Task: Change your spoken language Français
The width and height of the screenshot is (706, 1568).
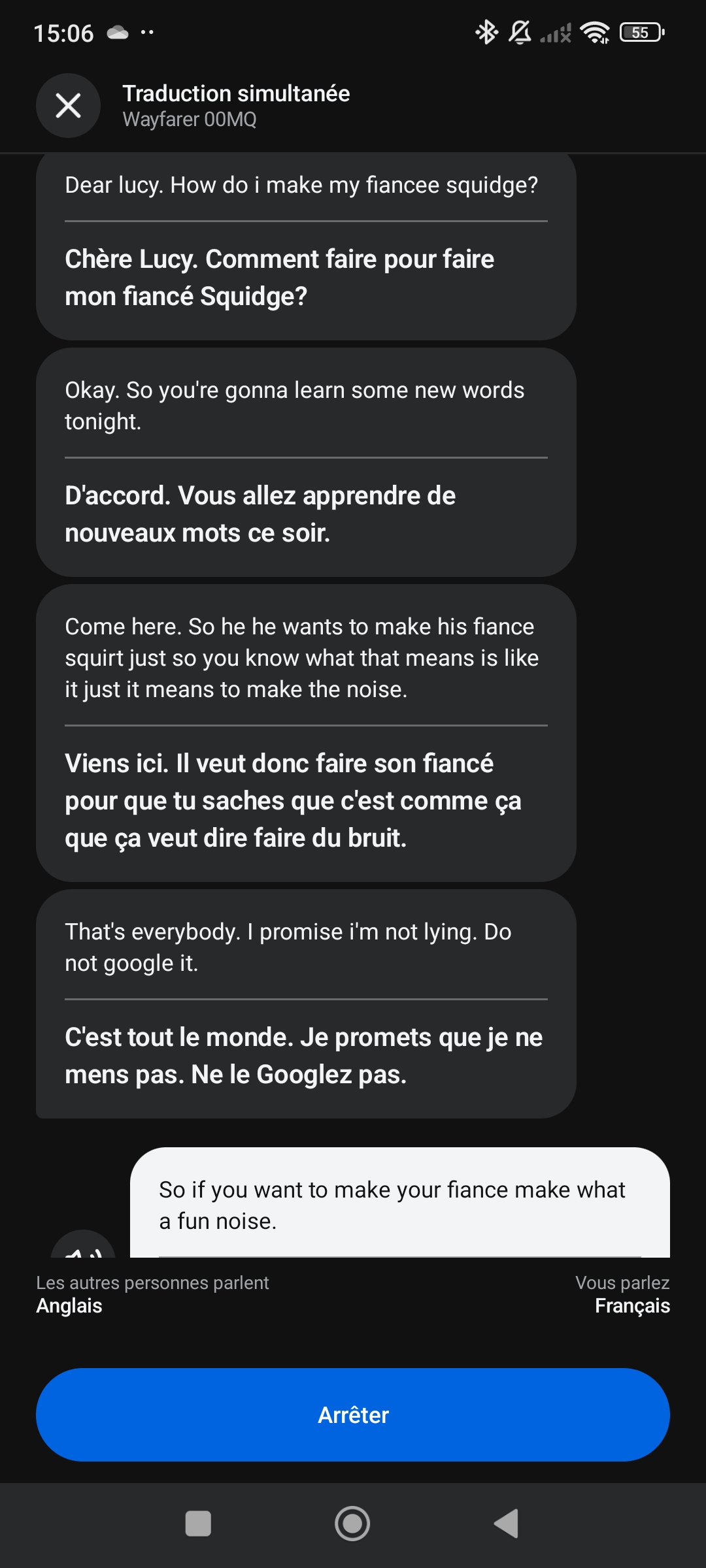Action: pyautogui.click(x=632, y=1305)
